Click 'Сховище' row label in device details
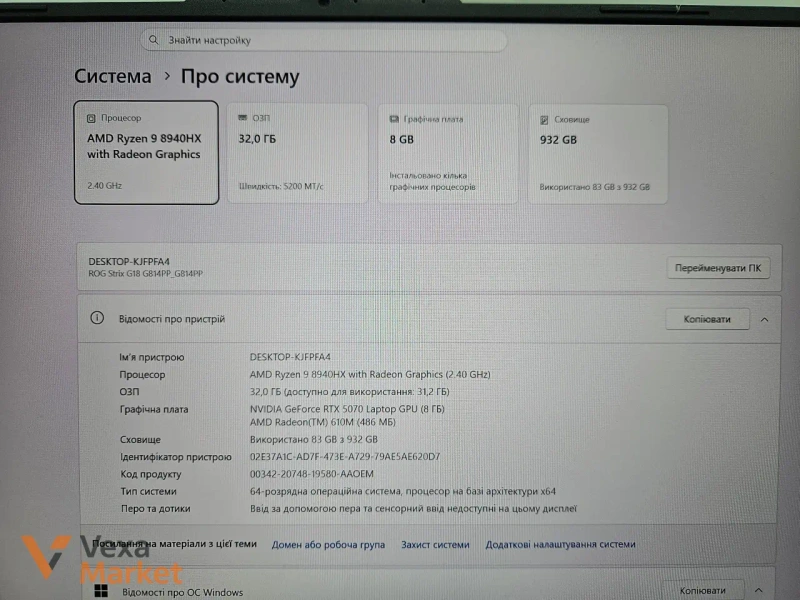Viewport: 800px width, 600px height. click(x=140, y=440)
